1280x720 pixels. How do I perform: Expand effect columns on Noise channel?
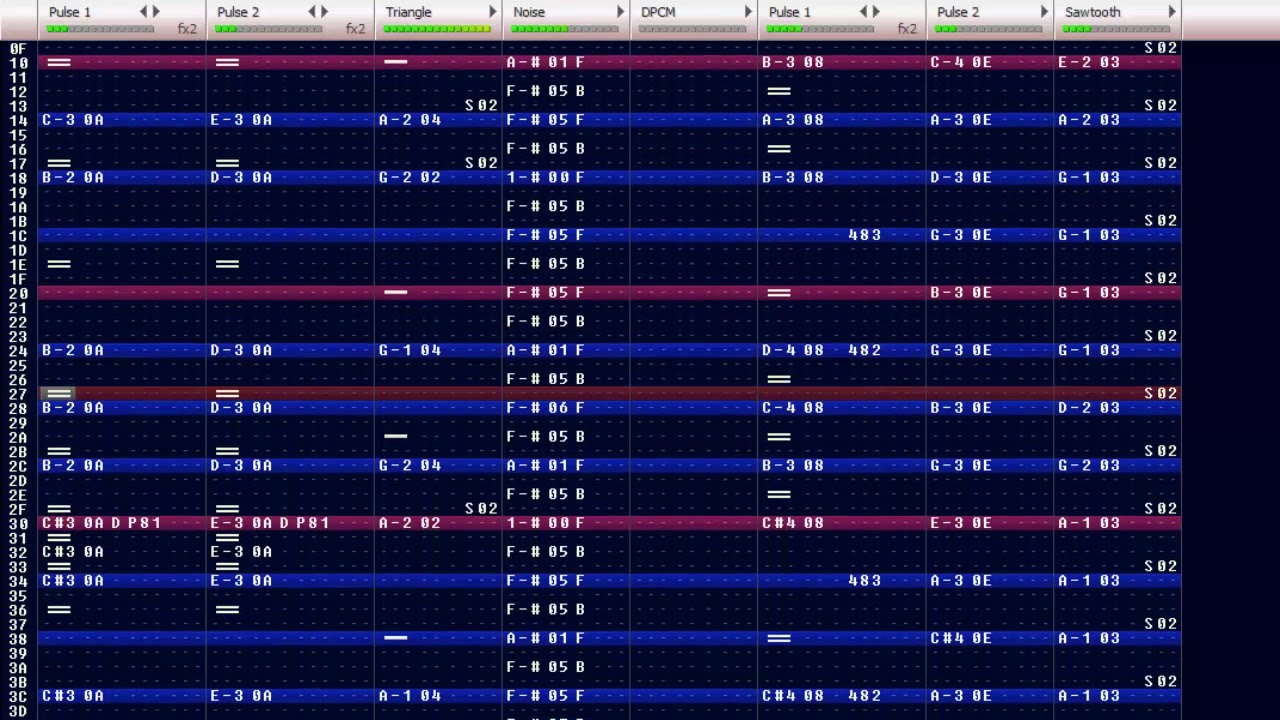tap(620, 12)
